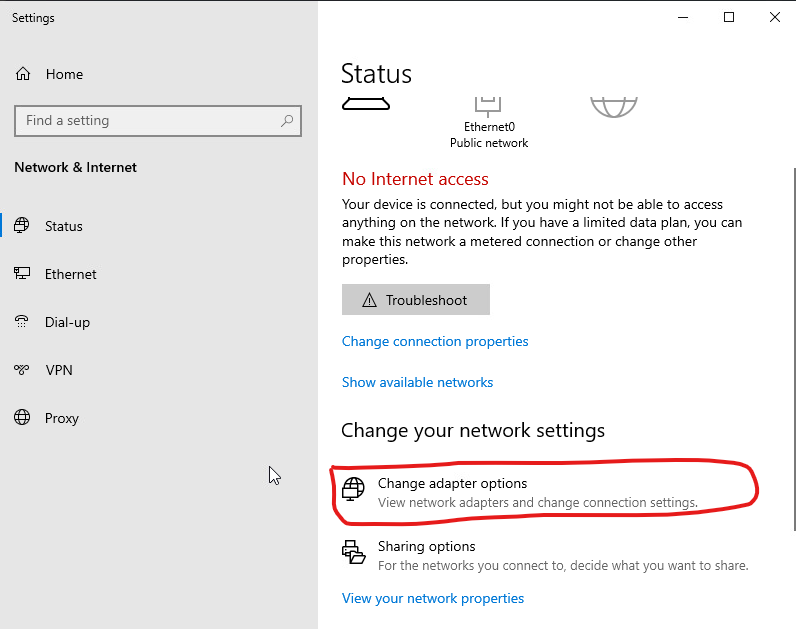The height and width of the screenshot is (629, 796).
Task: Click the Ethernet0 network diagram icon
Action: pyautogui.click(x=488, y=107)
